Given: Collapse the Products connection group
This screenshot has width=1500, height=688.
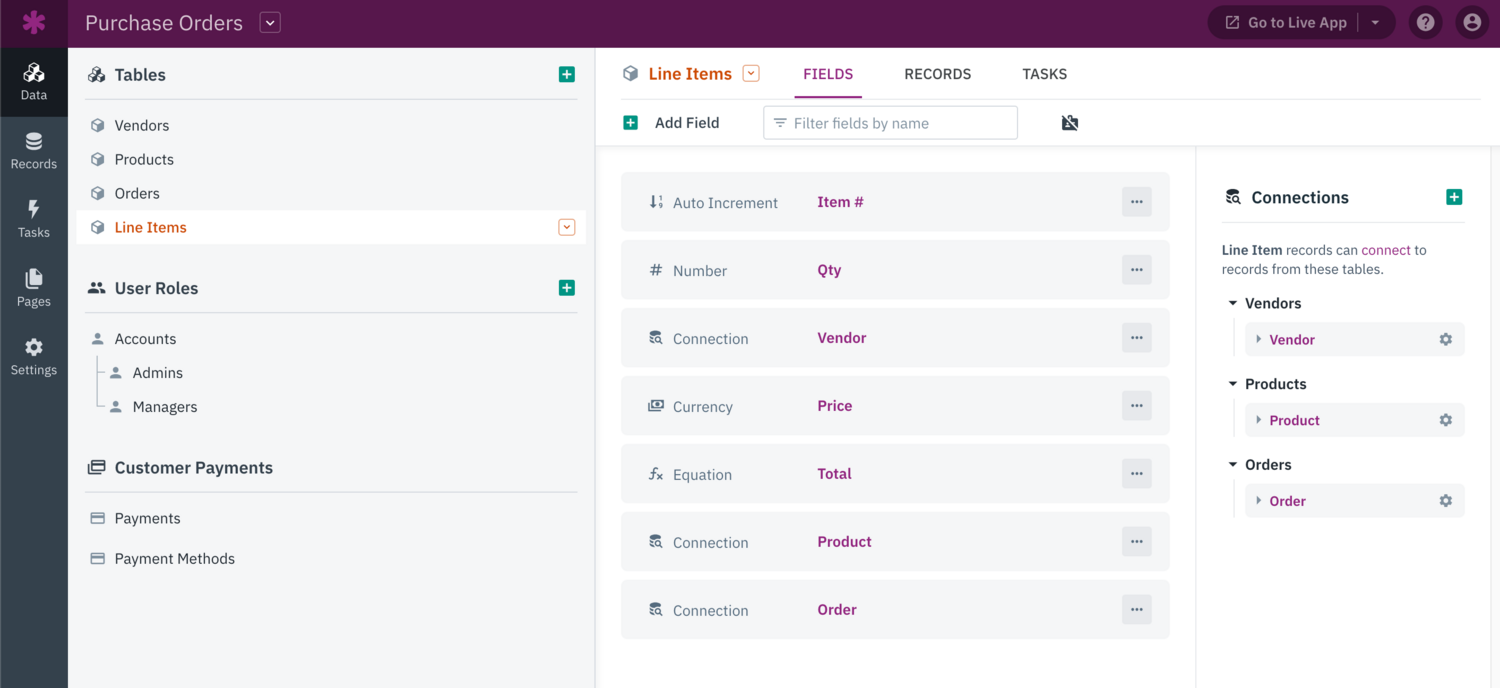Looking at the screenshot, I should (x=1232, y=383).
